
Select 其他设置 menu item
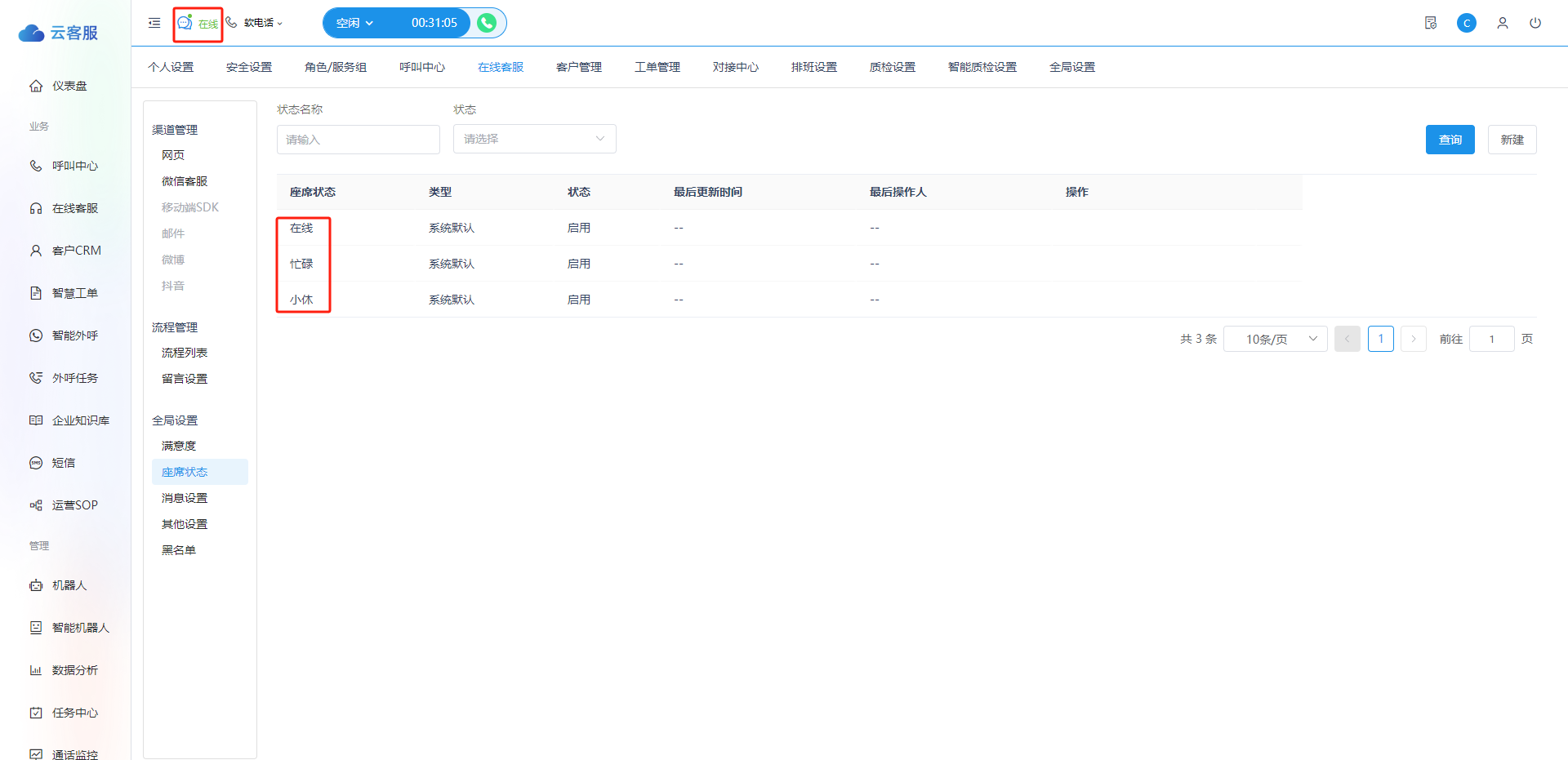[x=185, y=524]
